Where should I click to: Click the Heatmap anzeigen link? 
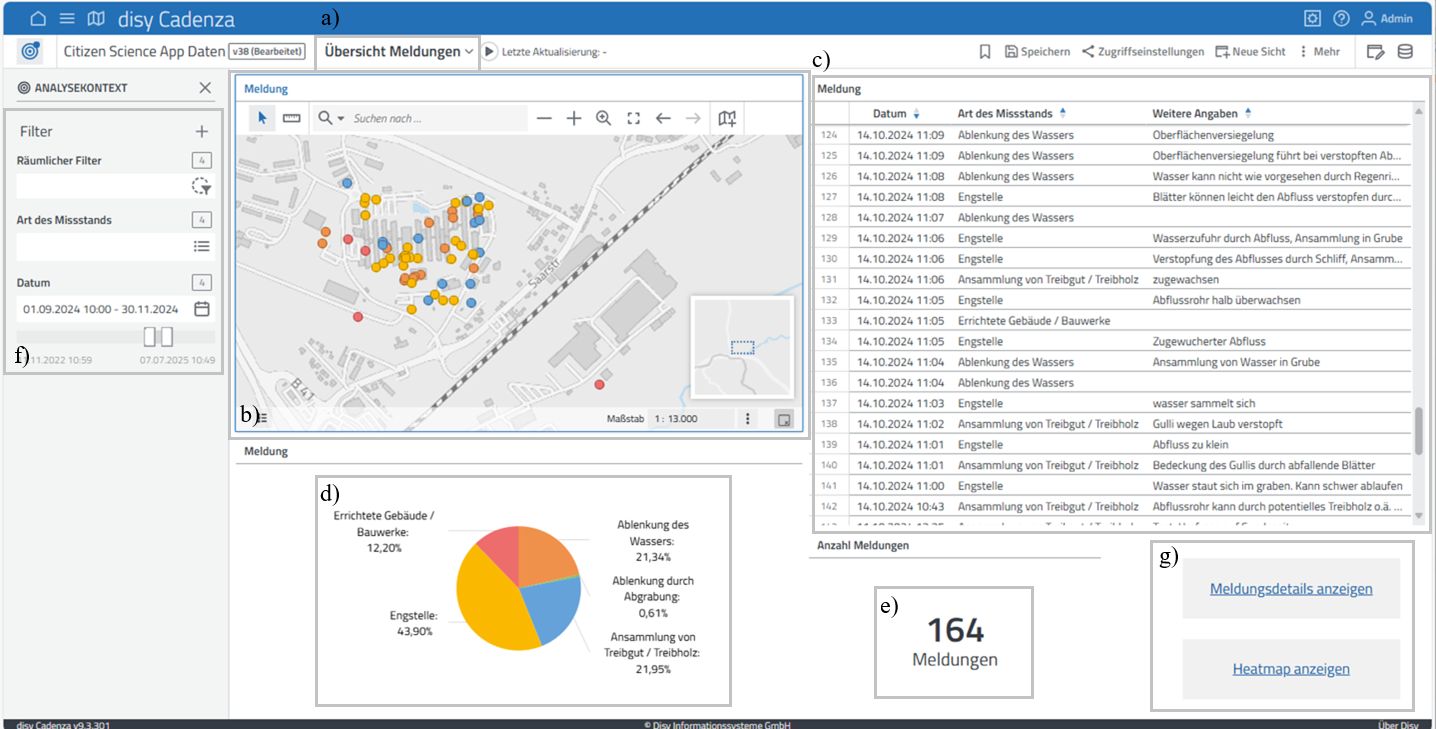[1291, 669]
